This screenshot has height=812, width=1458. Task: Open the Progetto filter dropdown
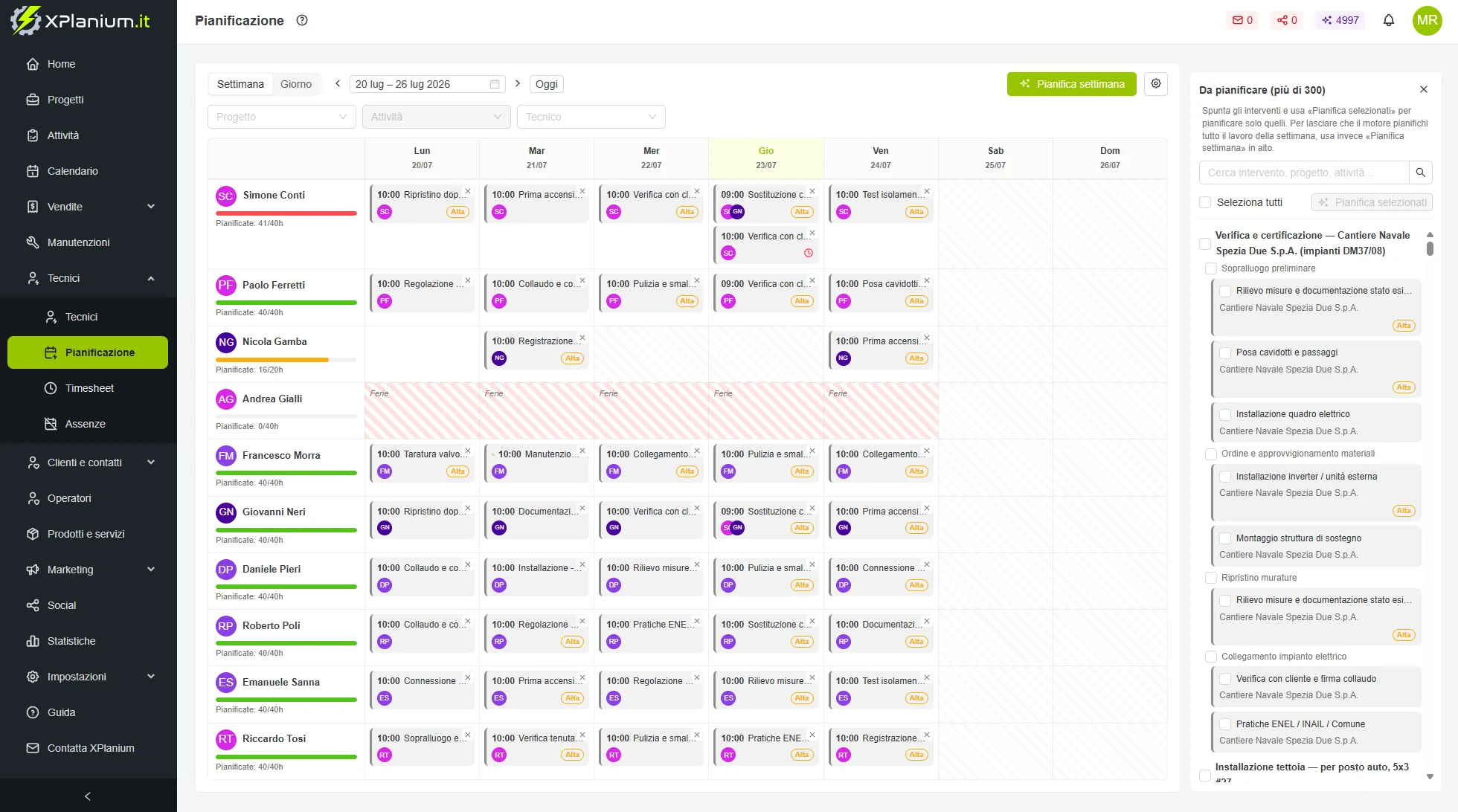tap(281, 117)
